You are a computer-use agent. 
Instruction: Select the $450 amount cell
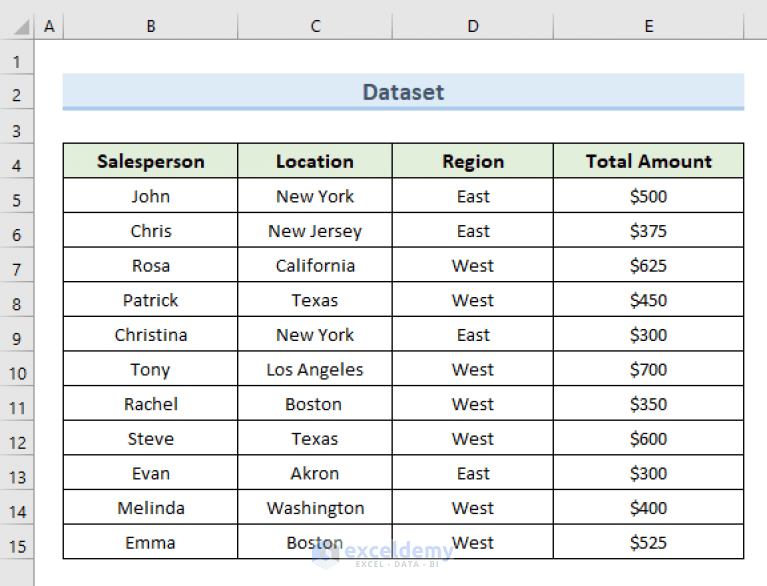649,300
